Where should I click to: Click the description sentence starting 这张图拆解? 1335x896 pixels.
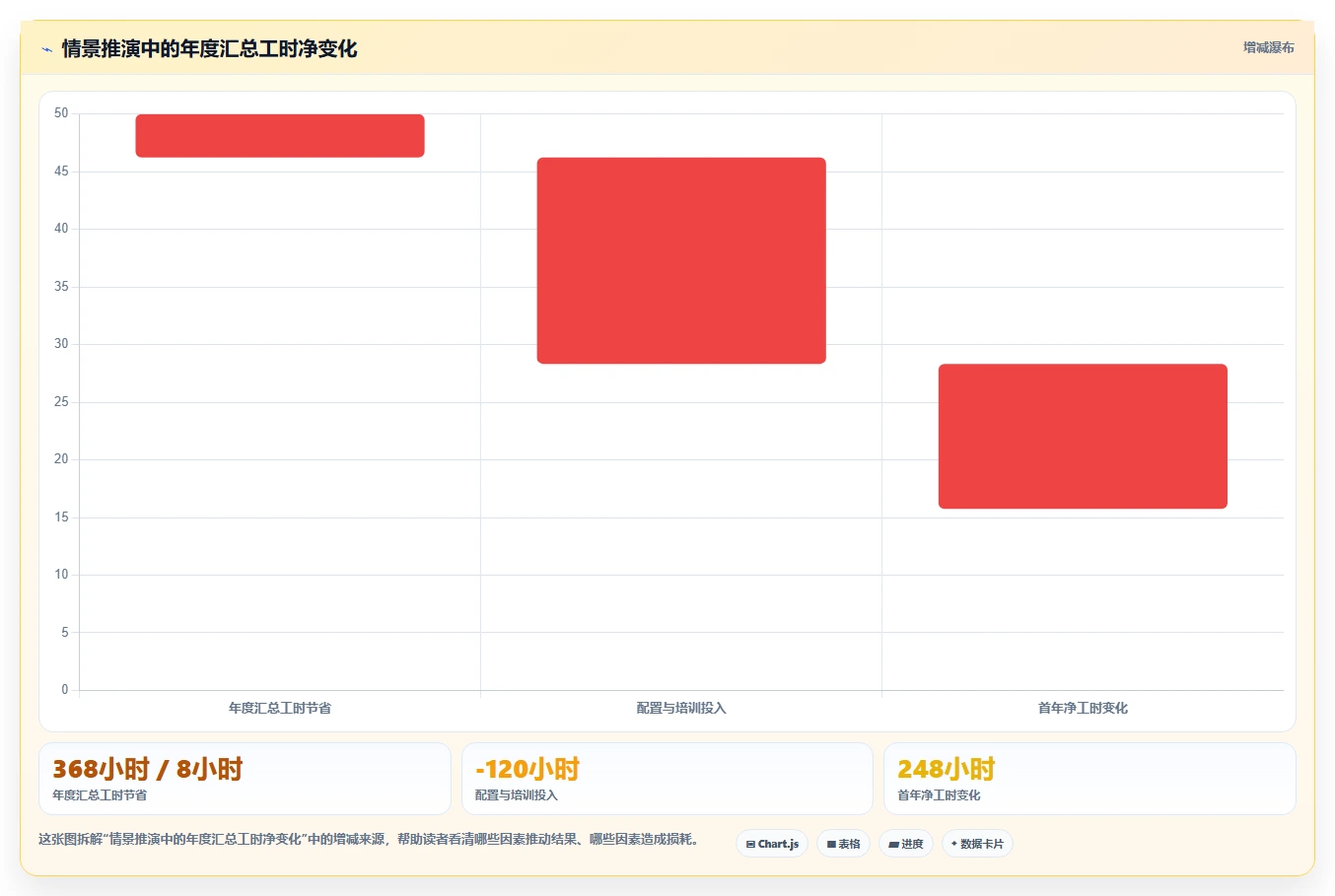tap(369, 840)
